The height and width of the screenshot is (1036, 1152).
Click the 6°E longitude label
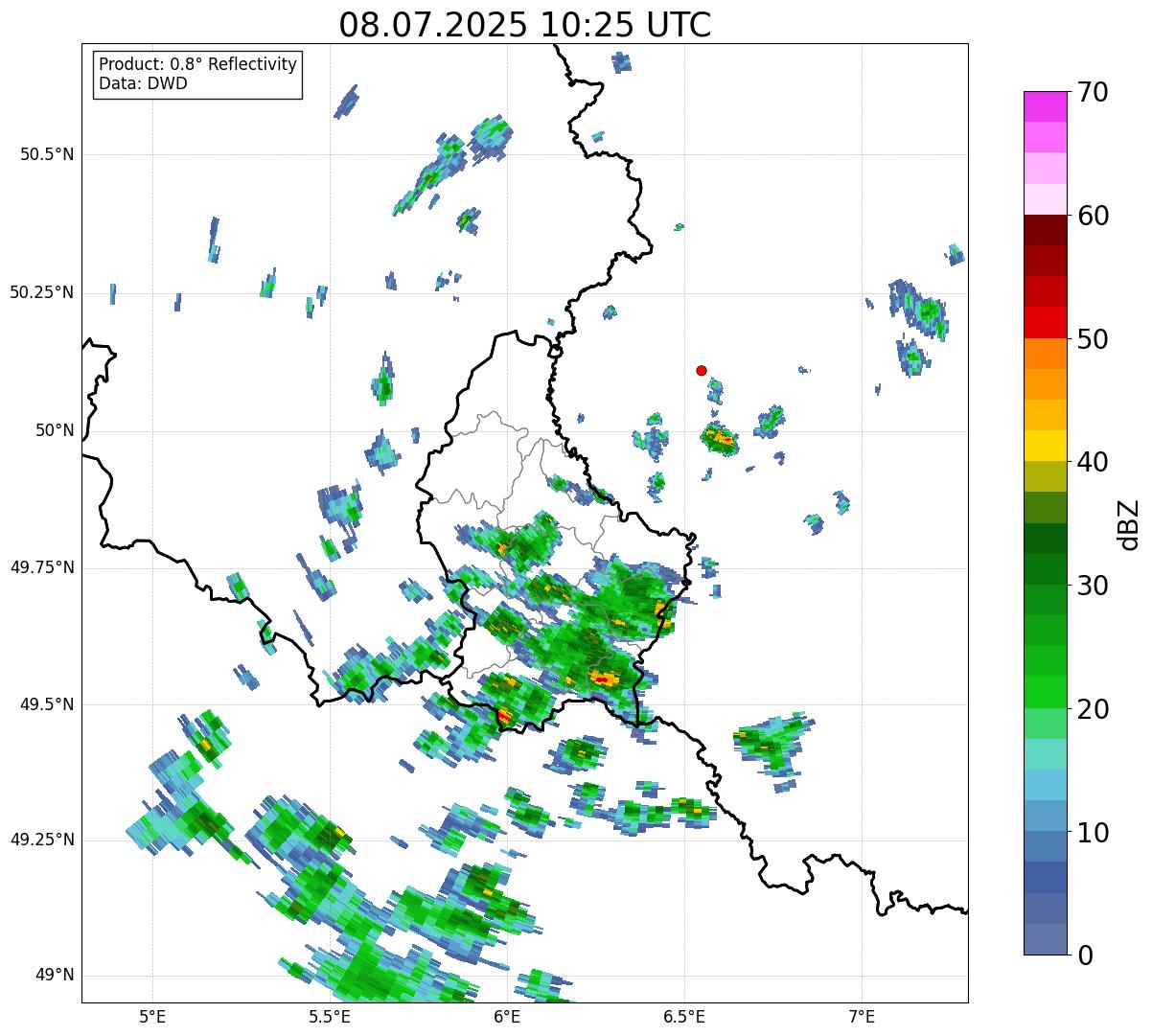click(507, 1017)
